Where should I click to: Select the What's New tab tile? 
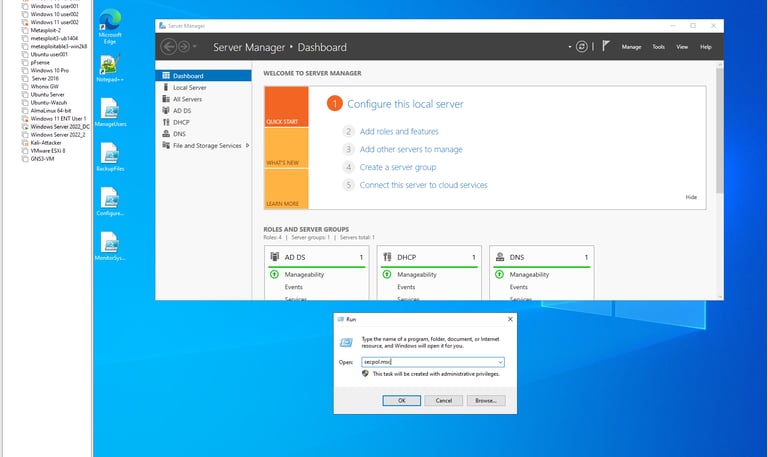(x=286, y=148)
